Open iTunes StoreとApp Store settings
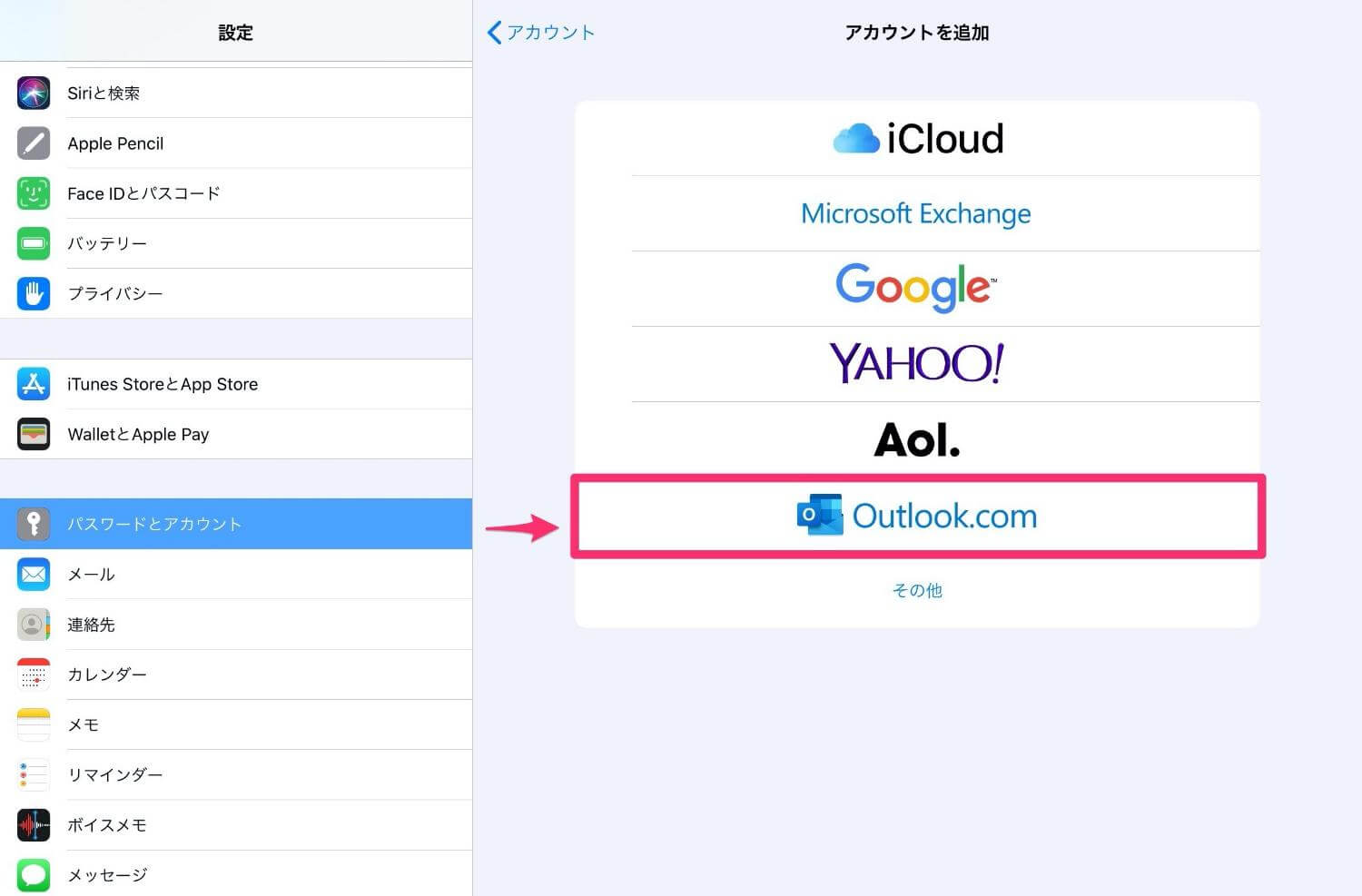Viewport: 1362px width, 896px height. click(236, 384)
